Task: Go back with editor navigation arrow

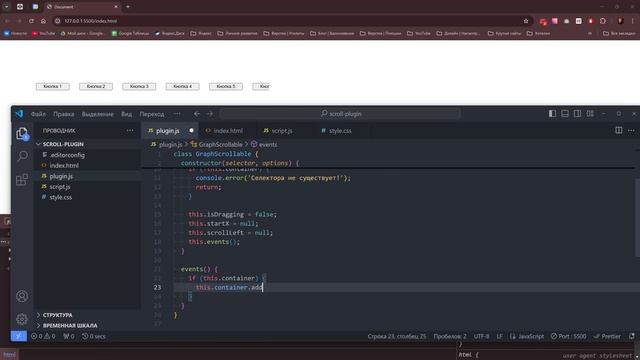Action: click(x=197, y=114)
